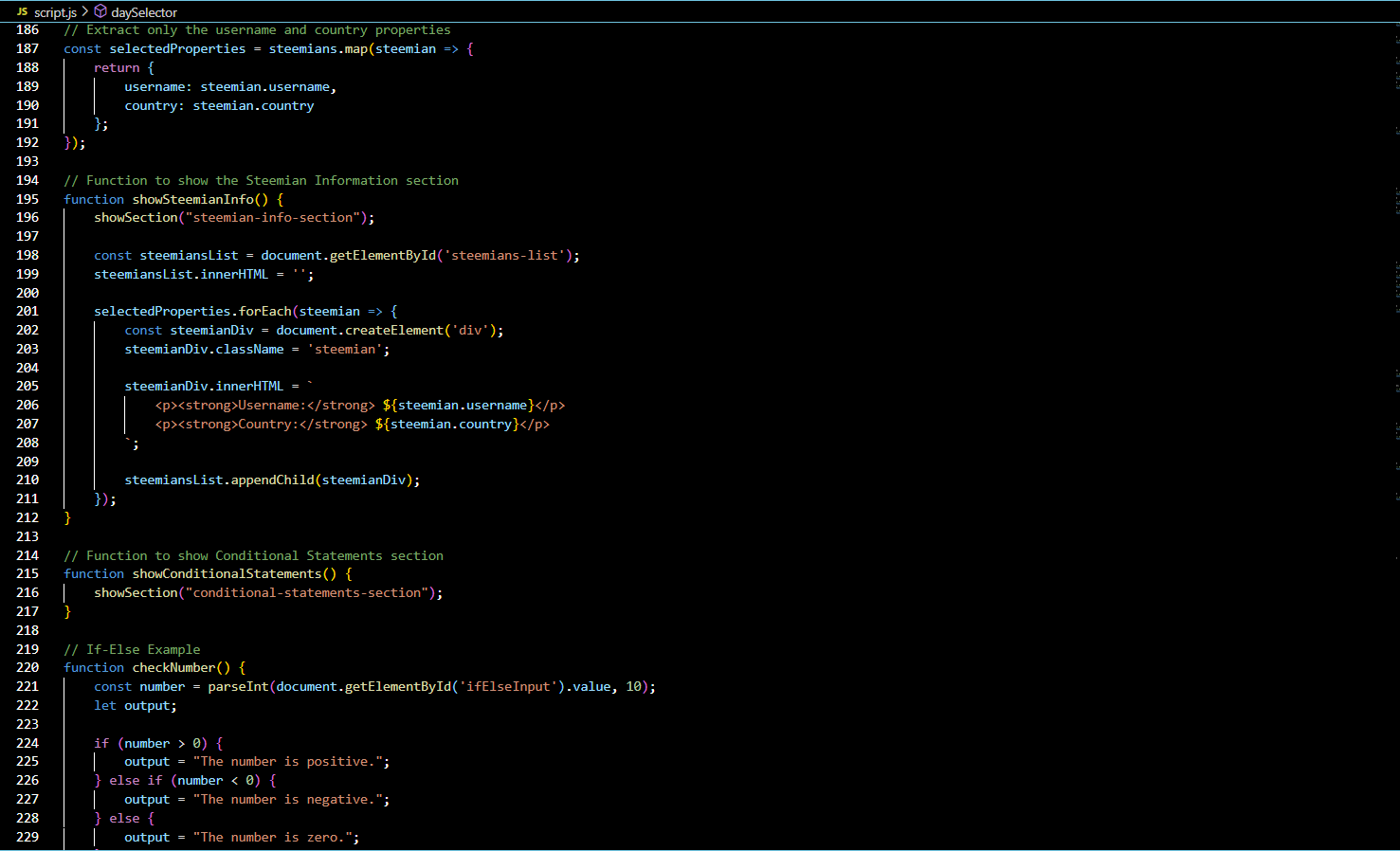Image resolution: width=1400 pixels, height=851 pixels.
Task: Click the parseInt call on line 221
Action: (x=238, y=686)
